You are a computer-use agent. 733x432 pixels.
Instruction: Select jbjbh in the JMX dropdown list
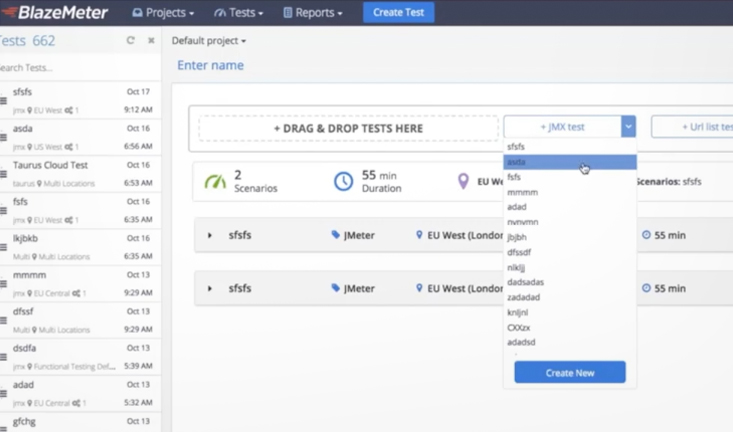570,237
